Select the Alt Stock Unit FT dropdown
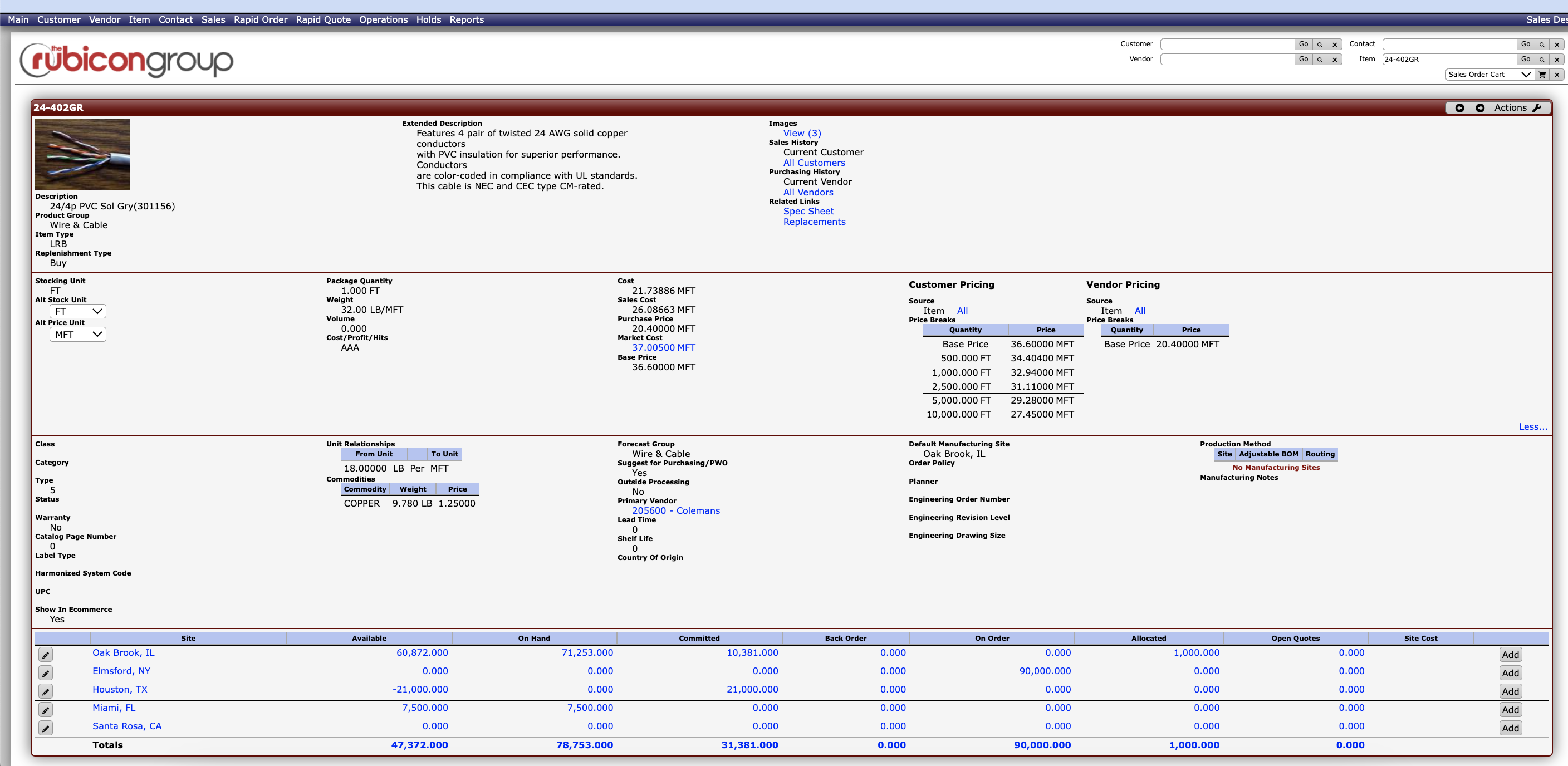Image resolution: width=1568 pixels, height=766 pixels. coord(78,311)
